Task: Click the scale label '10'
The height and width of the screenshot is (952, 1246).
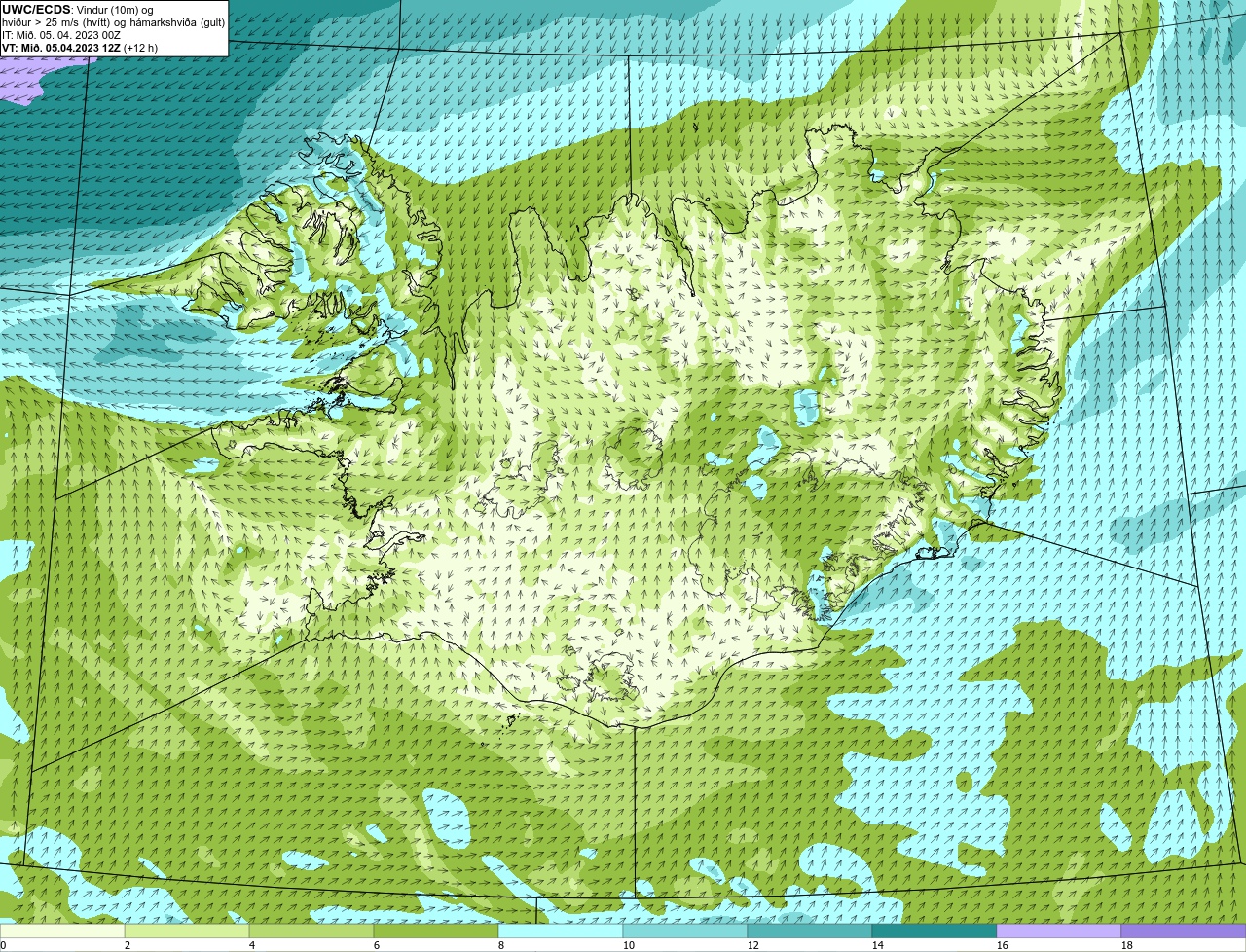Action: coord(628,945)
